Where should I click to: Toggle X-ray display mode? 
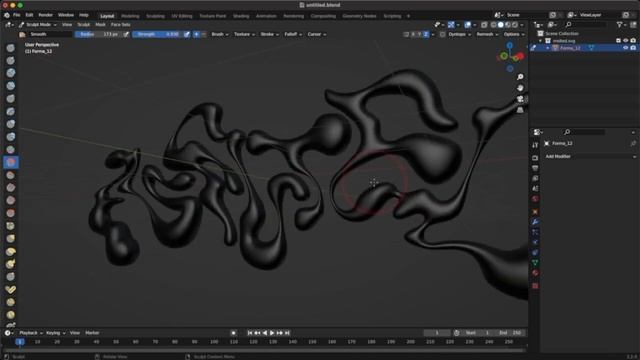(484, 25)
